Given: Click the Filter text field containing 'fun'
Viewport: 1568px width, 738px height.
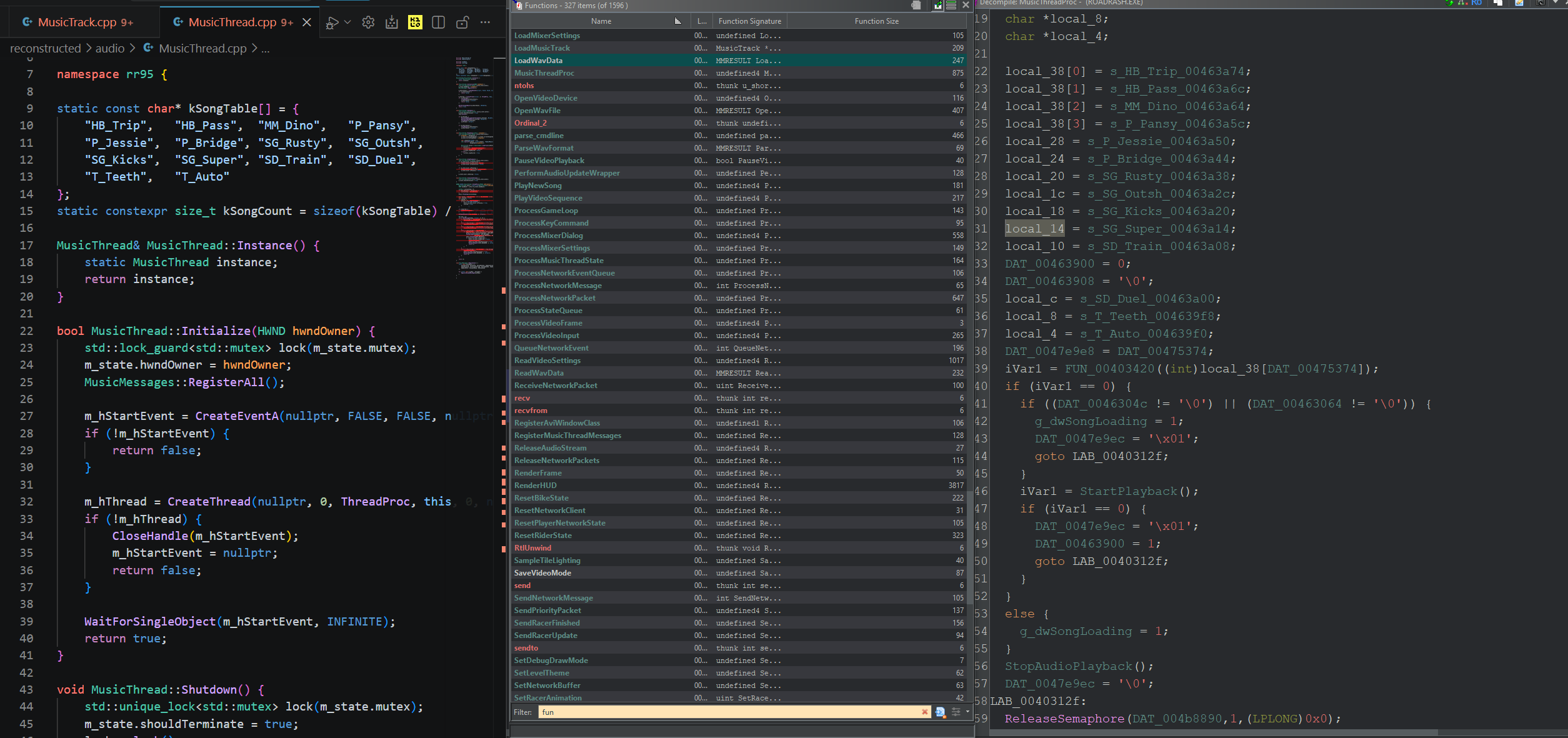Looking at the screenshot, I should 729,712.
